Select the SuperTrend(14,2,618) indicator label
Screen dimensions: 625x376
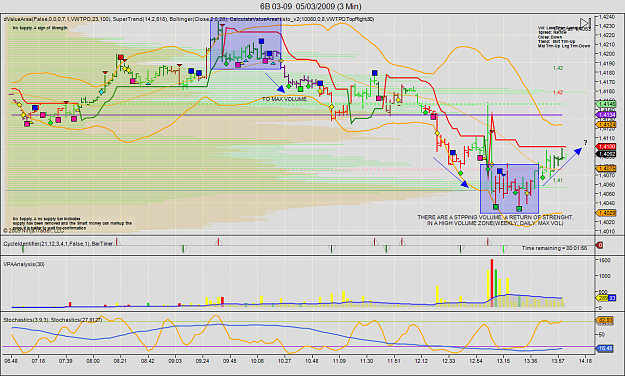140,19
